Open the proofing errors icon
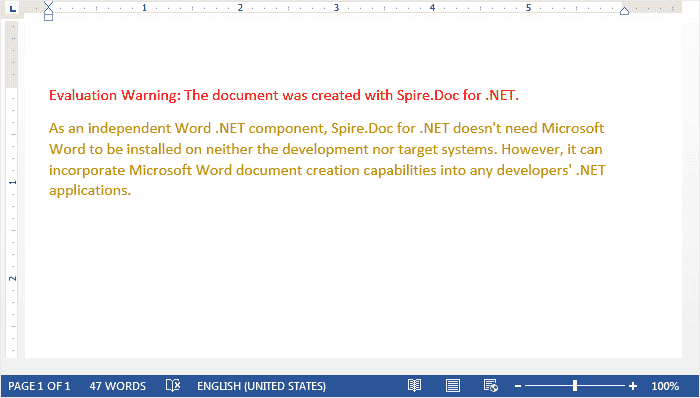This screenshot has height=398, width=700. tap(173, 386)
